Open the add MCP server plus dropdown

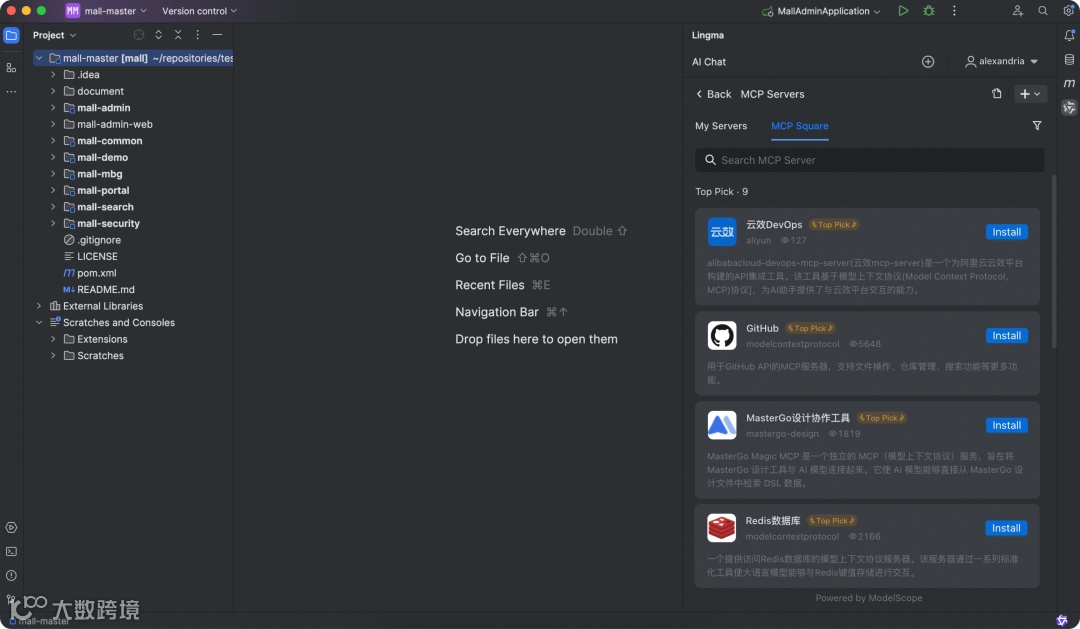[1030, 94]
